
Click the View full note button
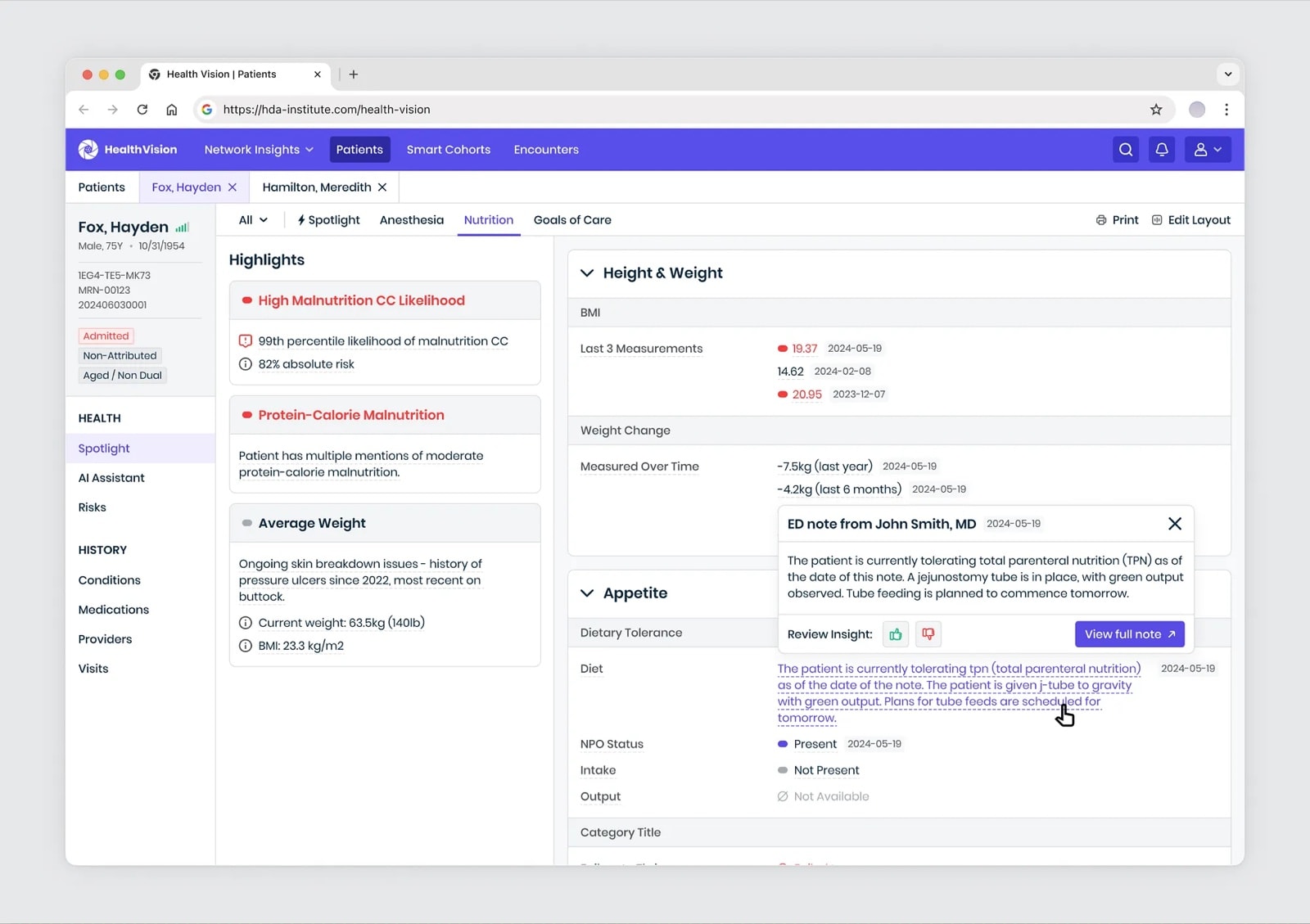[x=1130, y=634]
